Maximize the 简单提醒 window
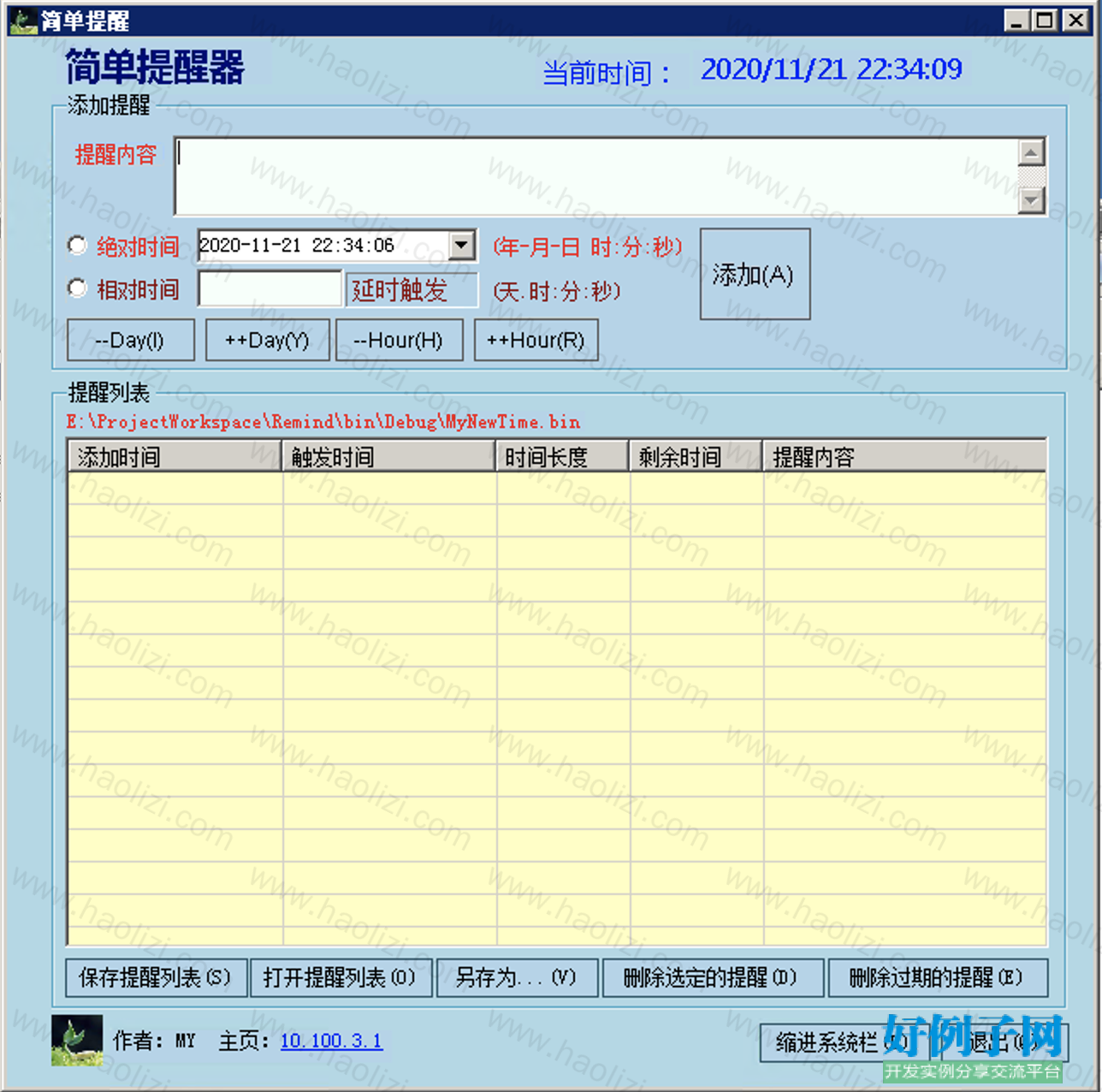Screen dimensions: 1102x1092 click(1045, 21)
